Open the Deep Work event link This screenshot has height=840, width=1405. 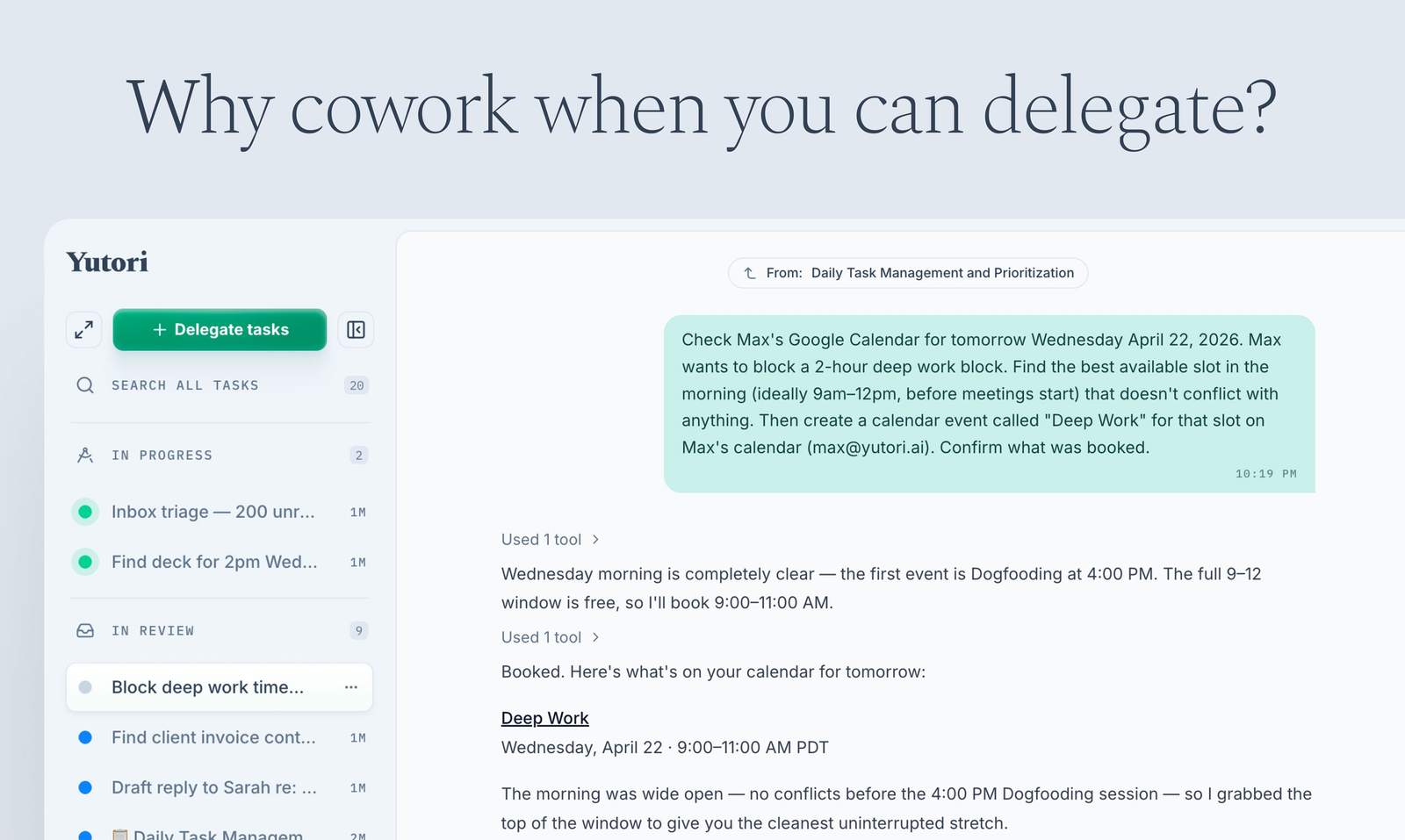point(544,718)
